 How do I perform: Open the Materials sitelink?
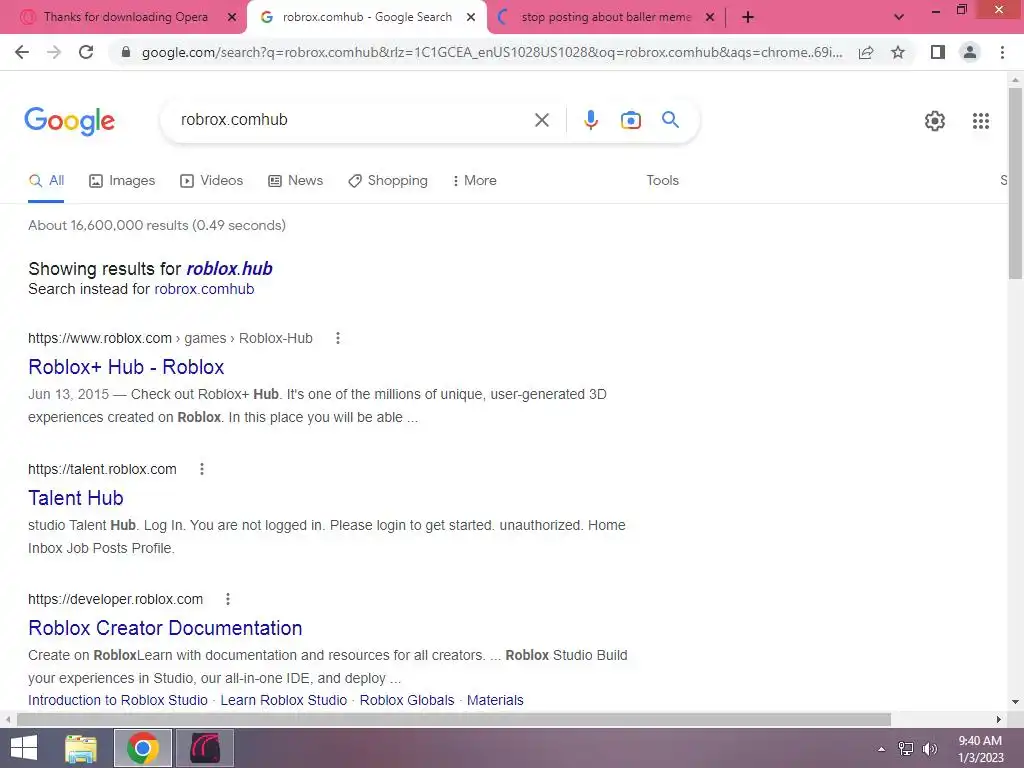click(495, 700)
